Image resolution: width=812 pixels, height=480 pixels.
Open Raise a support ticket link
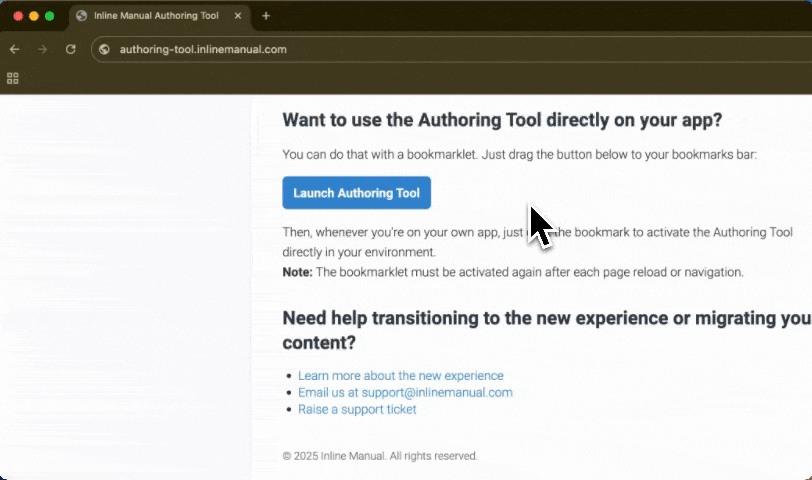[357, 410]
